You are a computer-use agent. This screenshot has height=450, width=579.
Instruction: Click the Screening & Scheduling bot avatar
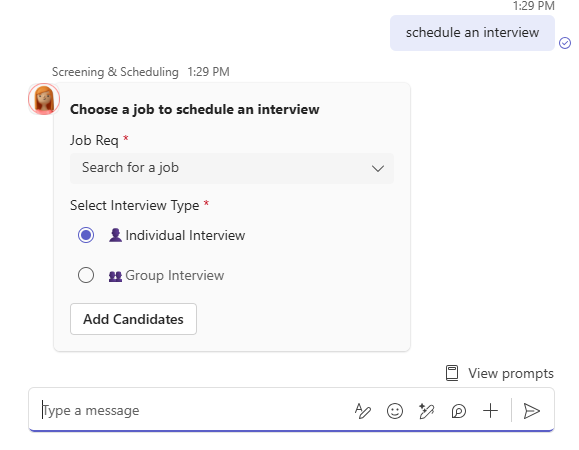click(x=44, y=99)
